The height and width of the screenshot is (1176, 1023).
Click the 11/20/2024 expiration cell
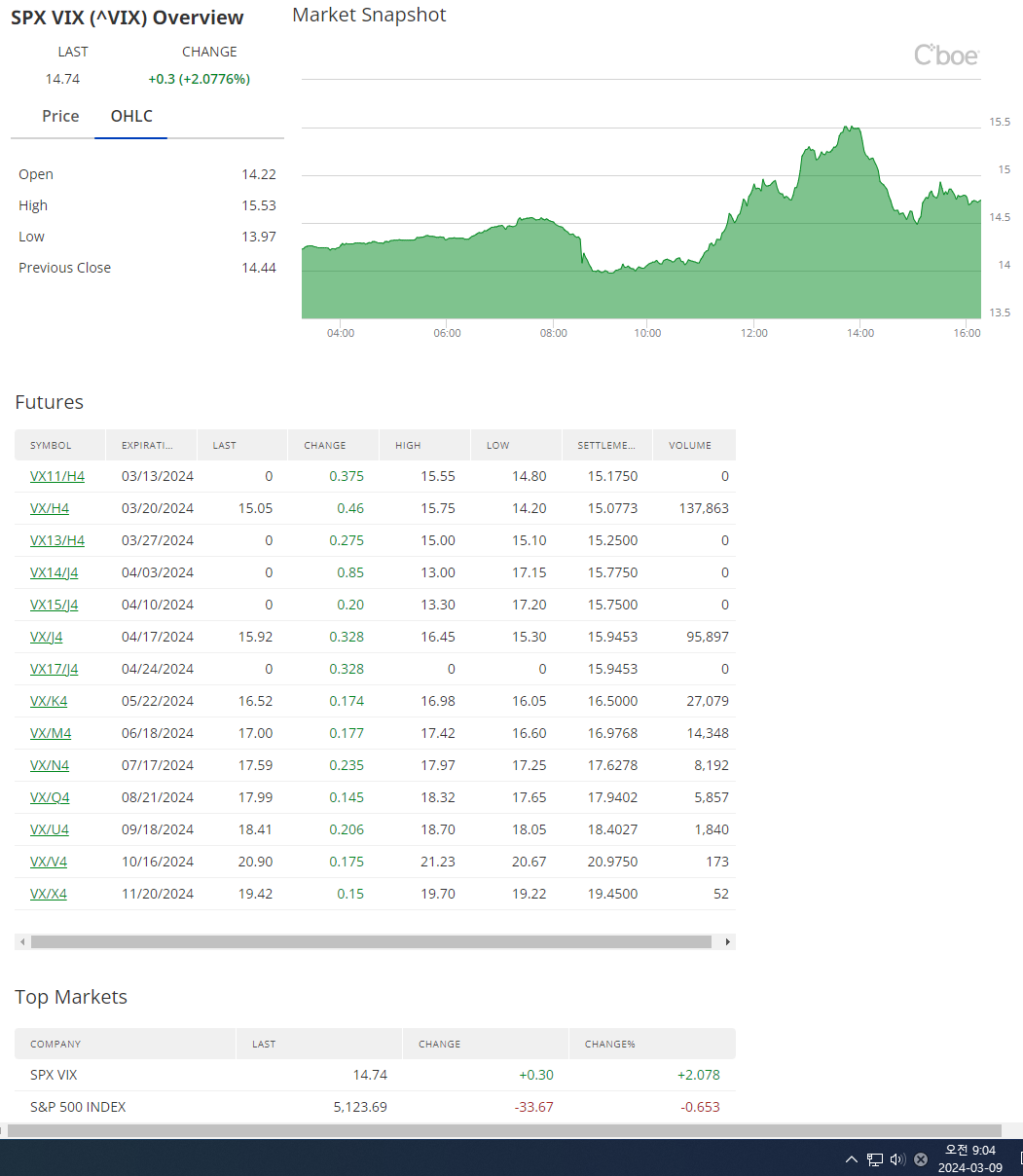click(158, 894)
